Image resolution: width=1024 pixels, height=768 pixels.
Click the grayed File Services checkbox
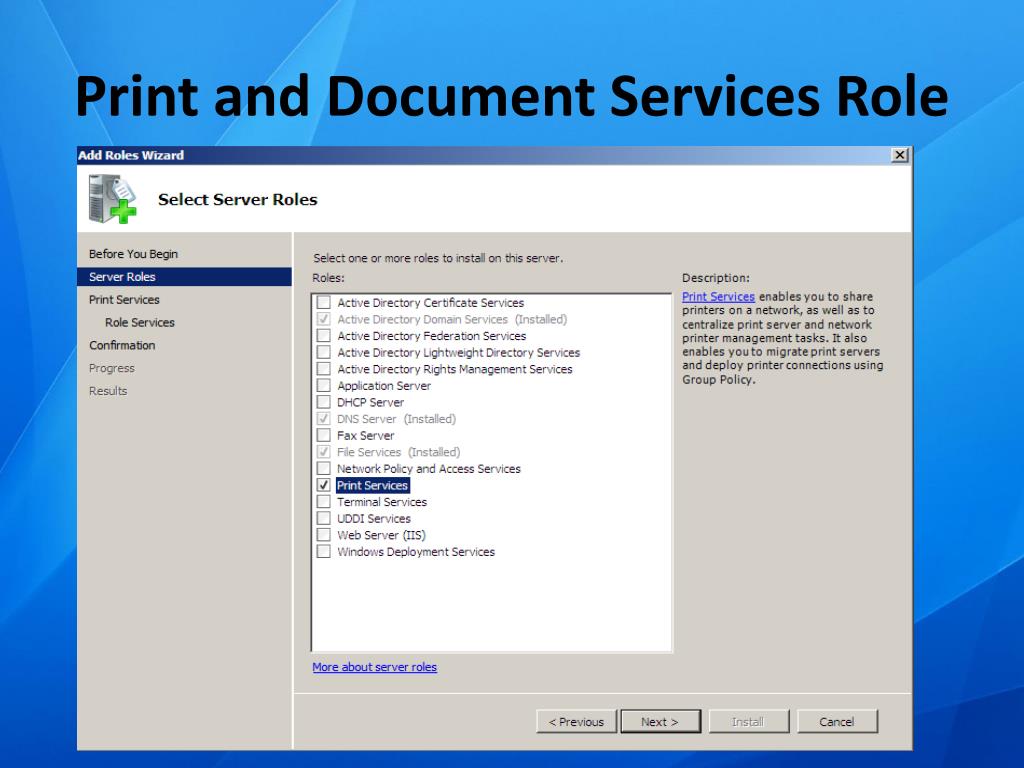point(323,452)
